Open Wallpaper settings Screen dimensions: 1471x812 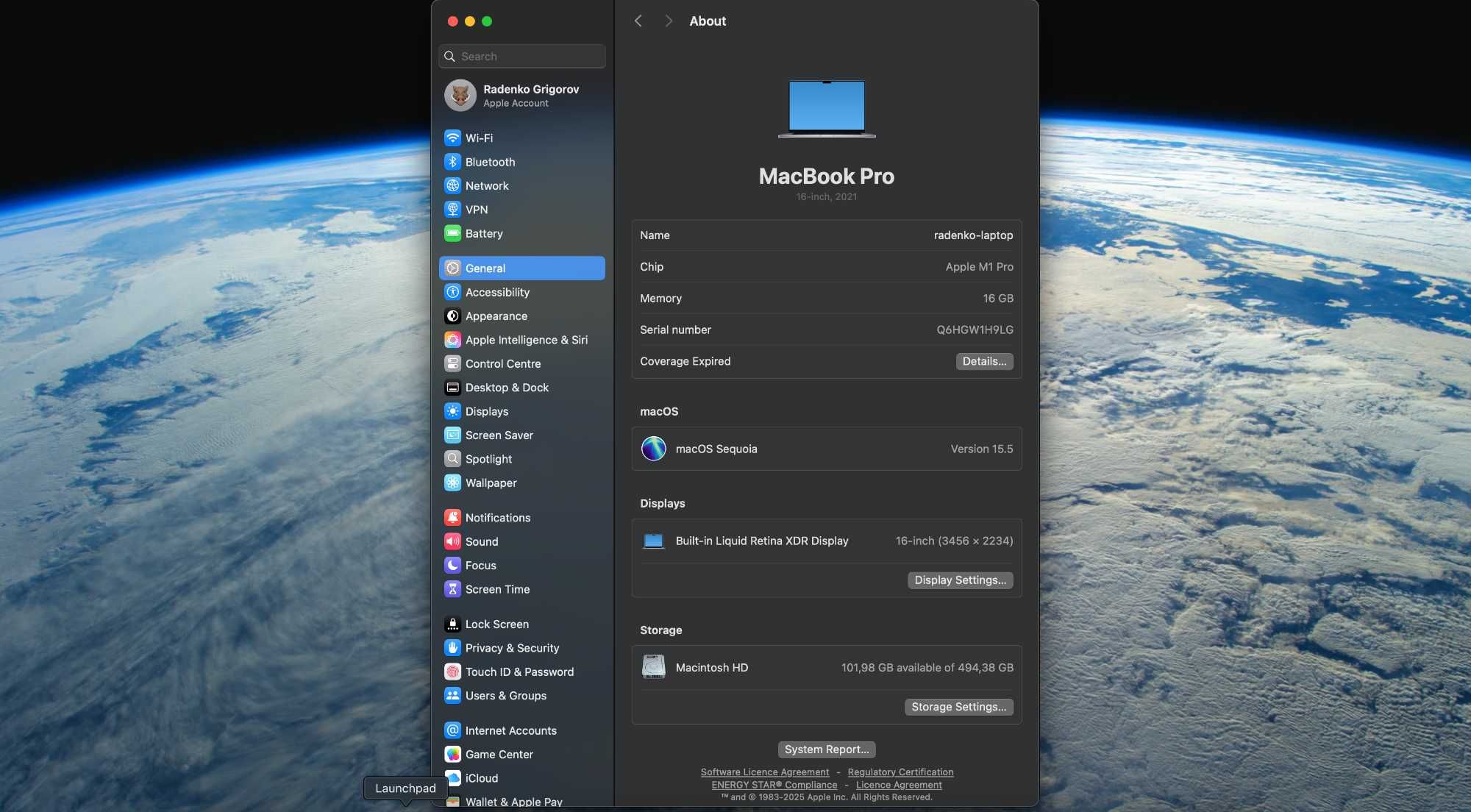[521, 482]
